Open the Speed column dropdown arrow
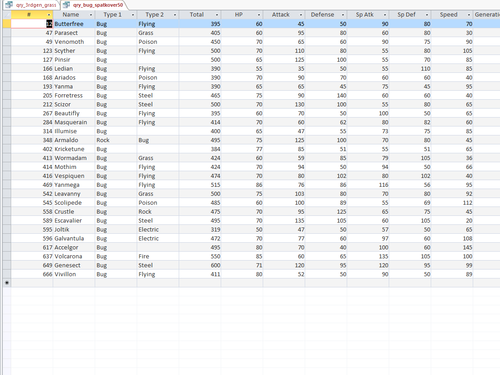 [x=469, y=15]
